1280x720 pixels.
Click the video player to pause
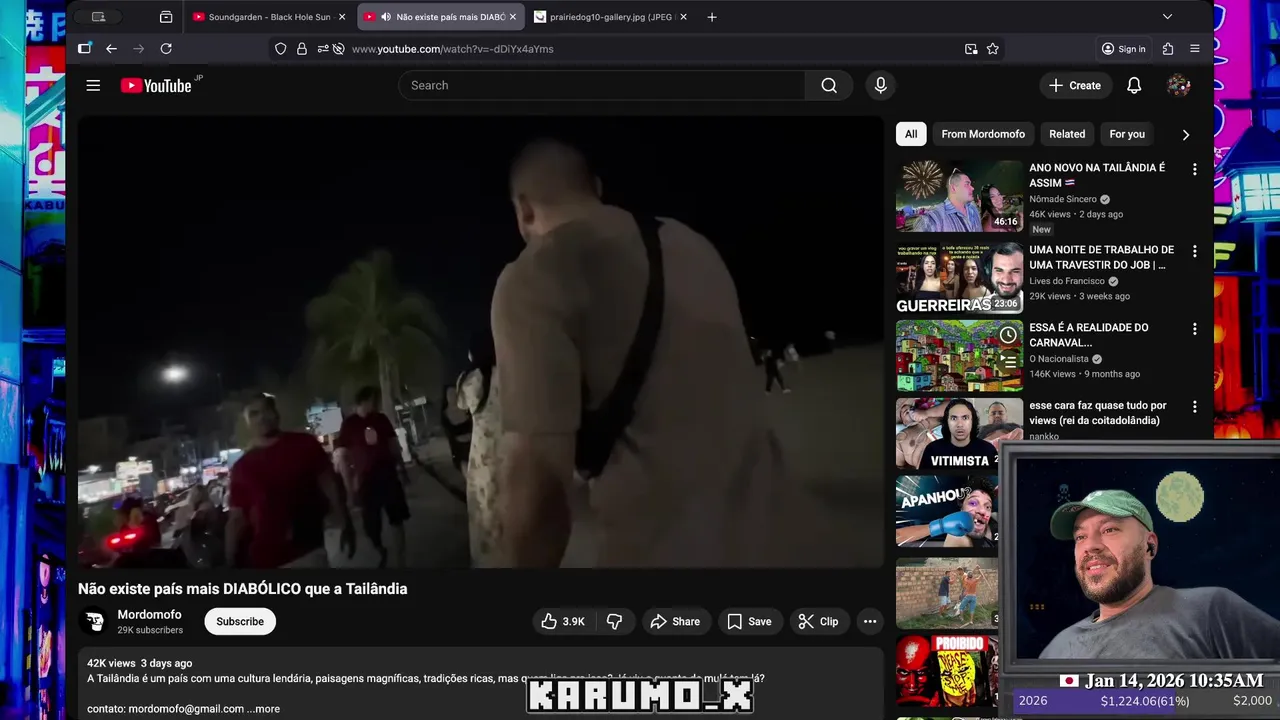(x=481, y=342)
